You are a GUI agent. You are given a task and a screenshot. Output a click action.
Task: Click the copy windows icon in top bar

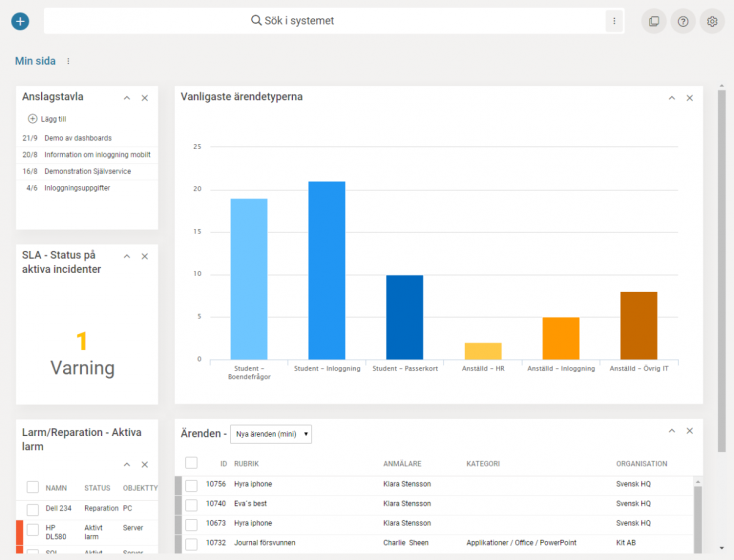click(x=654, y=21)
